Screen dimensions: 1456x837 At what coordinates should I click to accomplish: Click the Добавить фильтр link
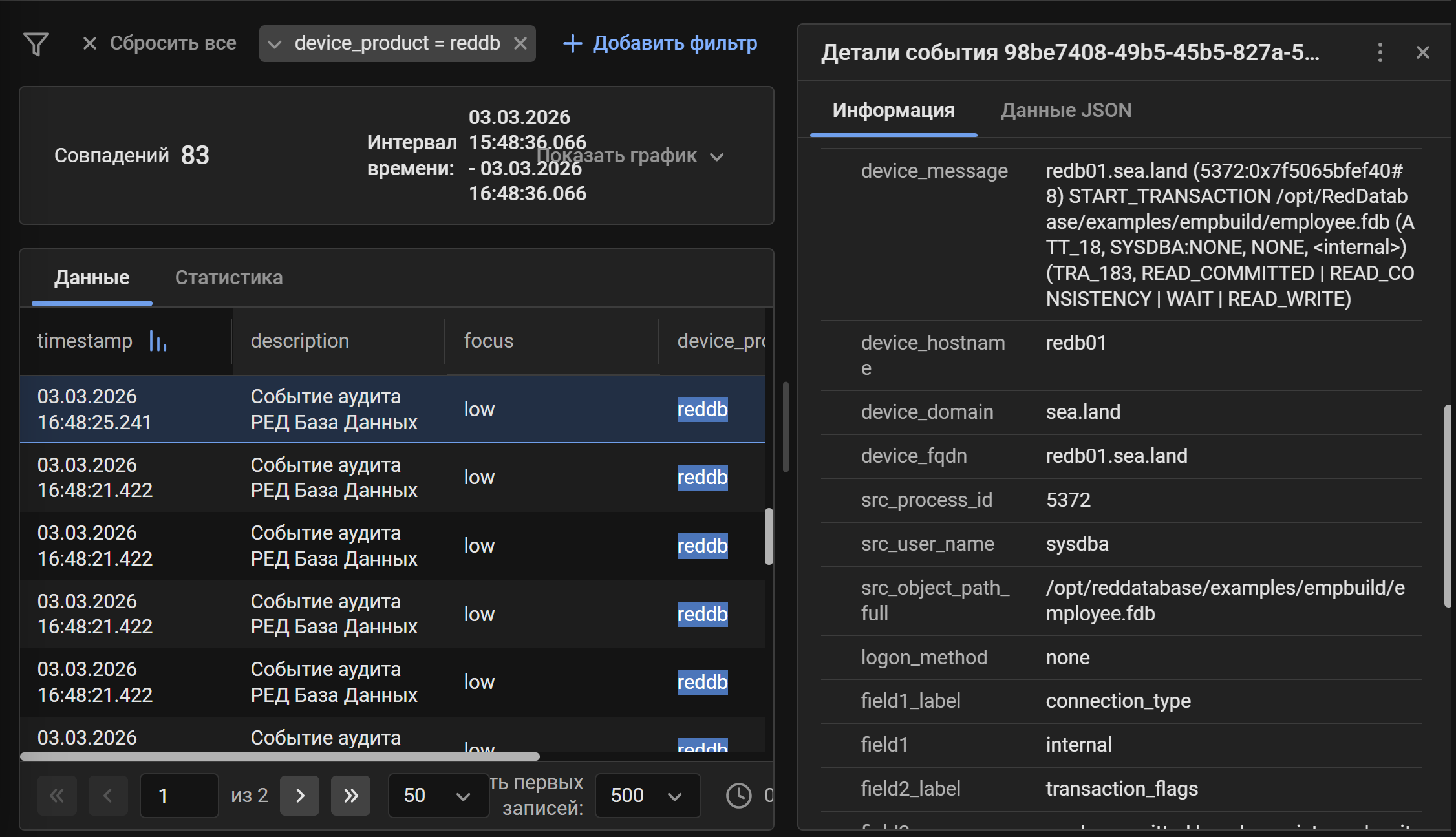[x=674, y=43]
